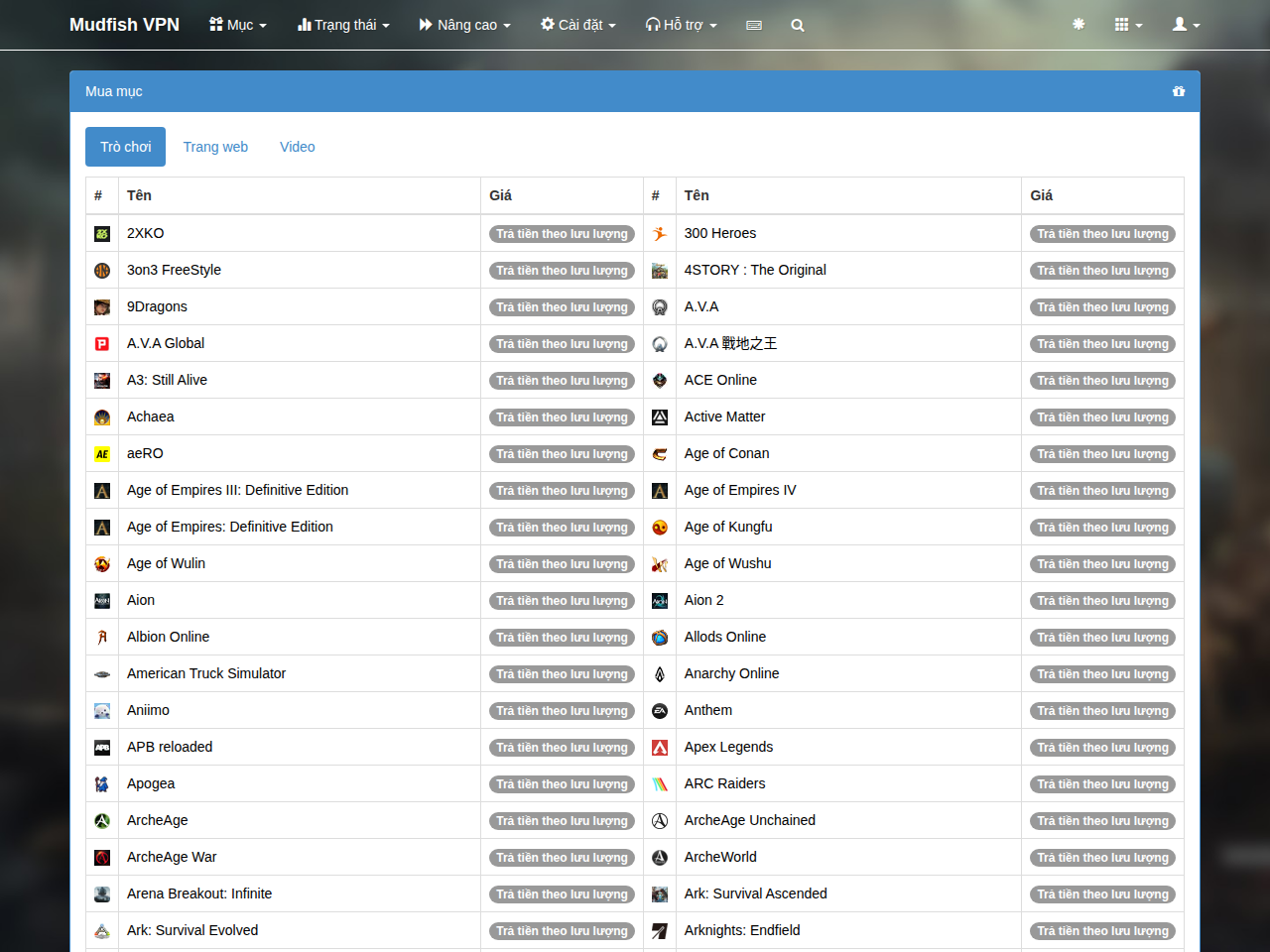Click the A.V.A Global red icon
Image resolution: width=1270 pixels, height=952 pixels.
pyautogui.click(x=102, y=344)
